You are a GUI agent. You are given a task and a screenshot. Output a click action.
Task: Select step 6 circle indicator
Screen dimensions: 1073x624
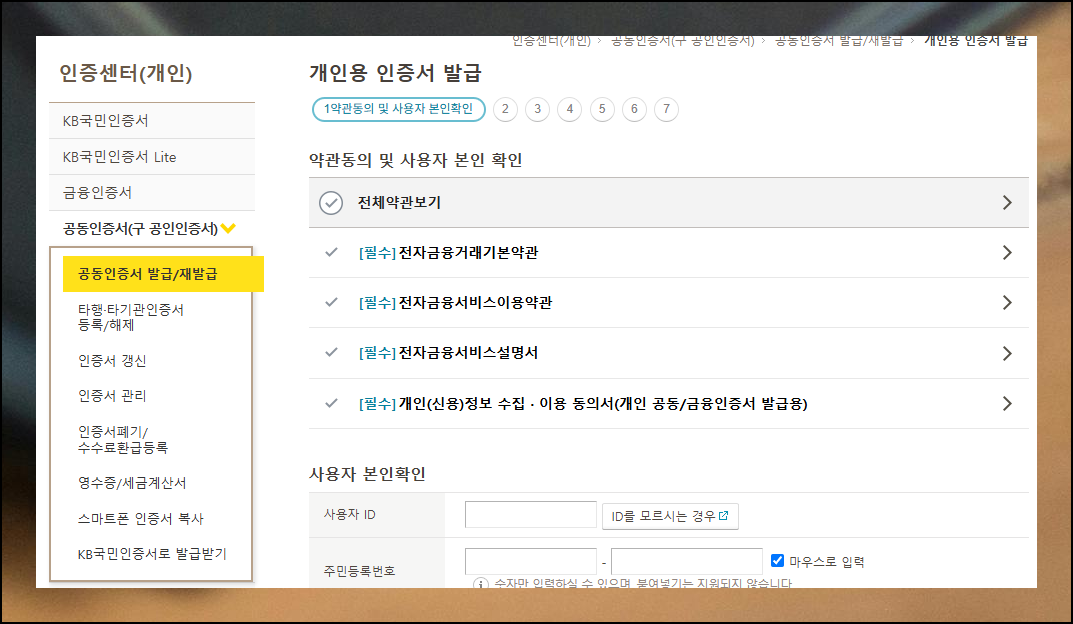tap(634, 109)
